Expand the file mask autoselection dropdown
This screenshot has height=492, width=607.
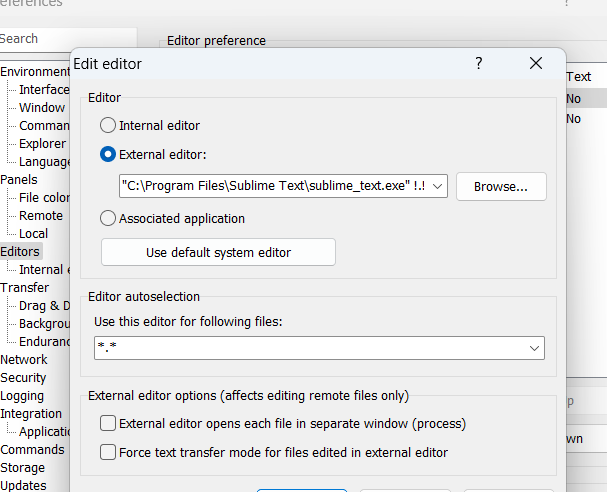[533, 348]
